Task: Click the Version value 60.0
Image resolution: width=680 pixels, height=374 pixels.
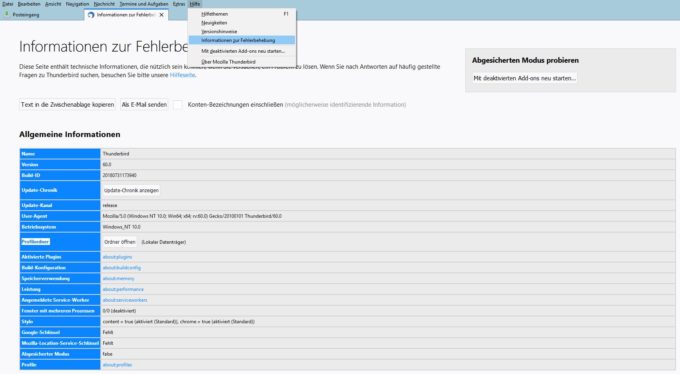Action: click(x=107, y=165)
